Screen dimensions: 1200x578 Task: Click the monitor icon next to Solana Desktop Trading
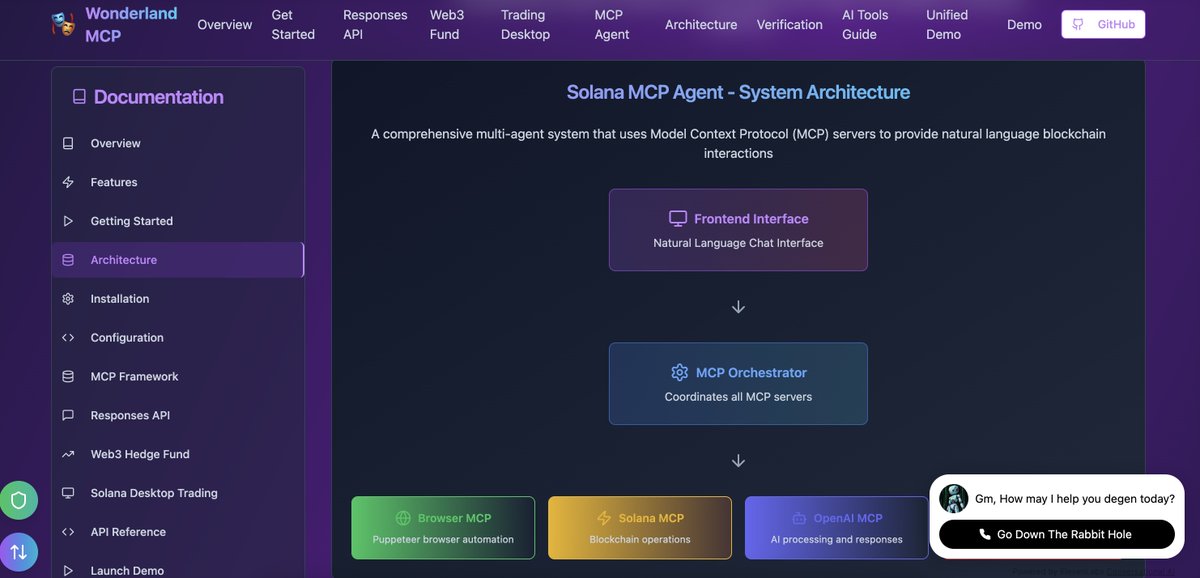pyautogui.click(x=68, y=493)
